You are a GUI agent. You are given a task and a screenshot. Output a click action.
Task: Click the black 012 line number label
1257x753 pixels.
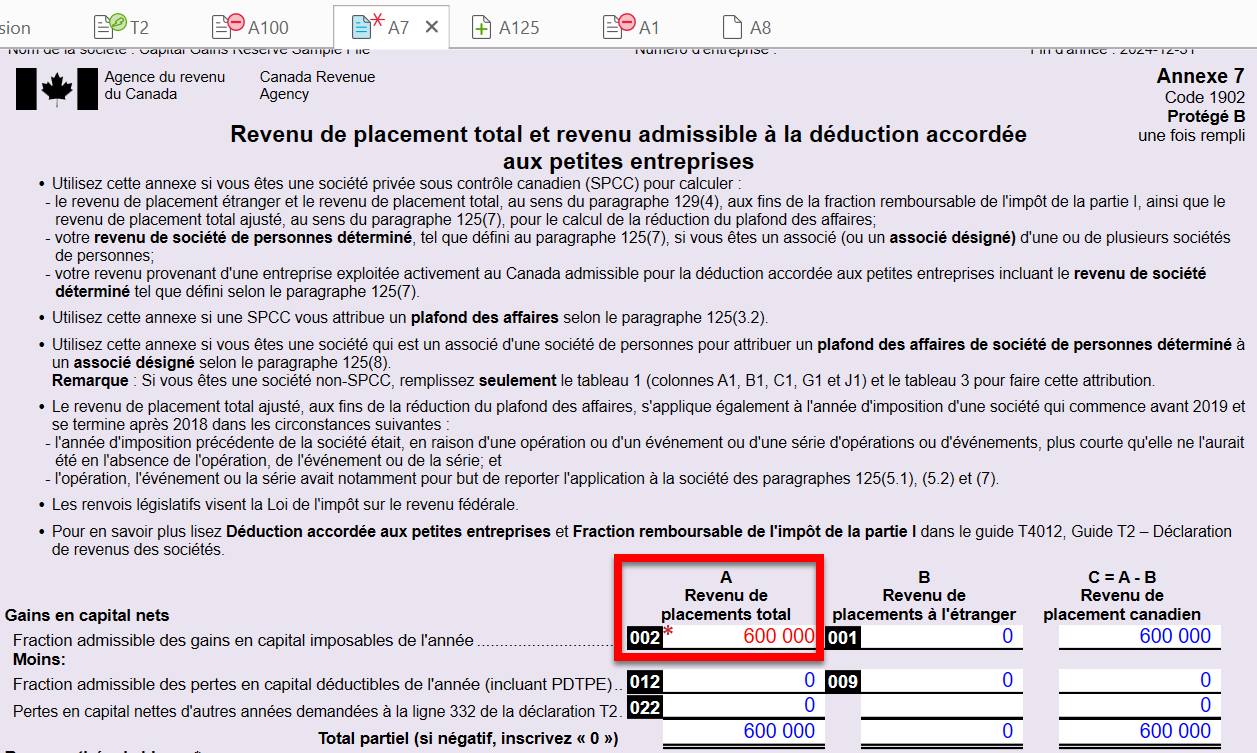click(644, 682)
